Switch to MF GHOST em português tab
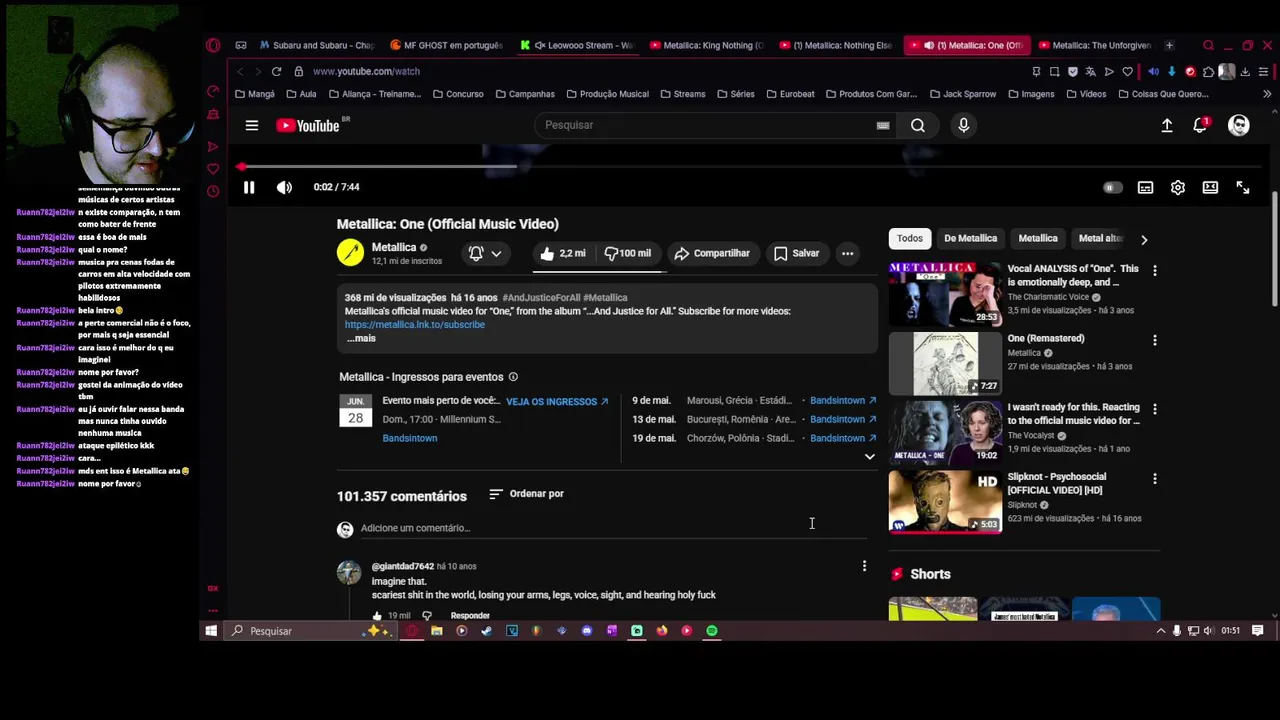The image size is (1280, 720). (x=447, y=45)
